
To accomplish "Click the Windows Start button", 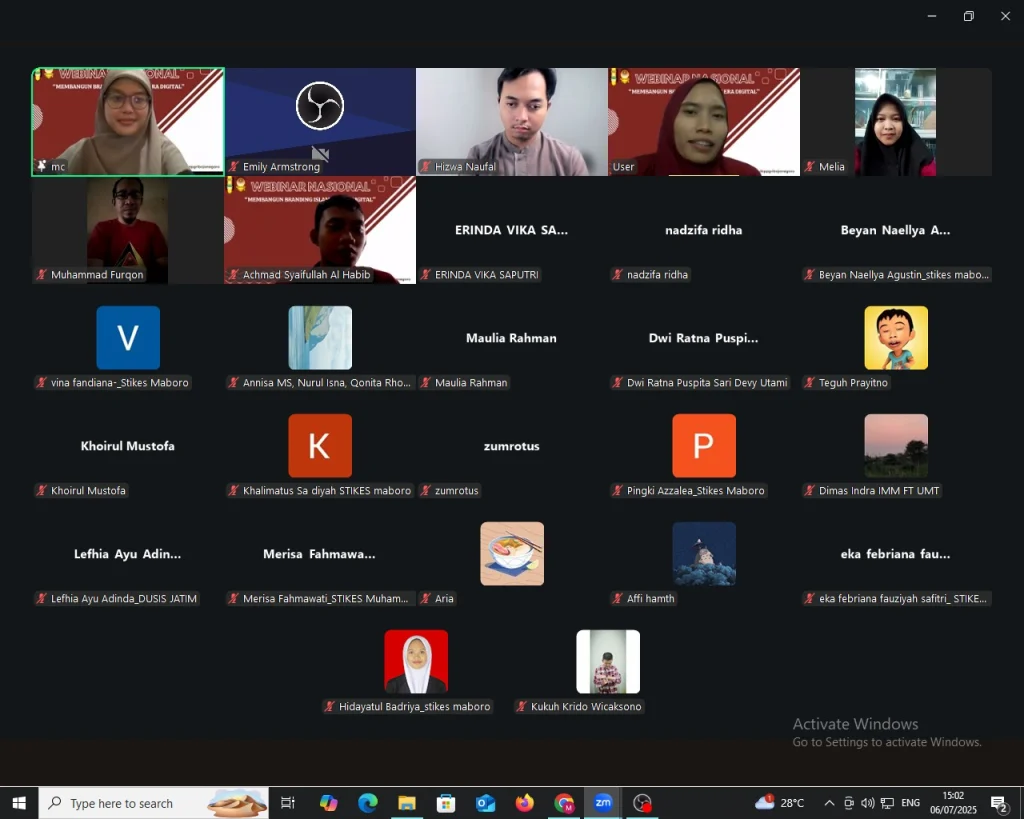I will (x=19, y=802).
